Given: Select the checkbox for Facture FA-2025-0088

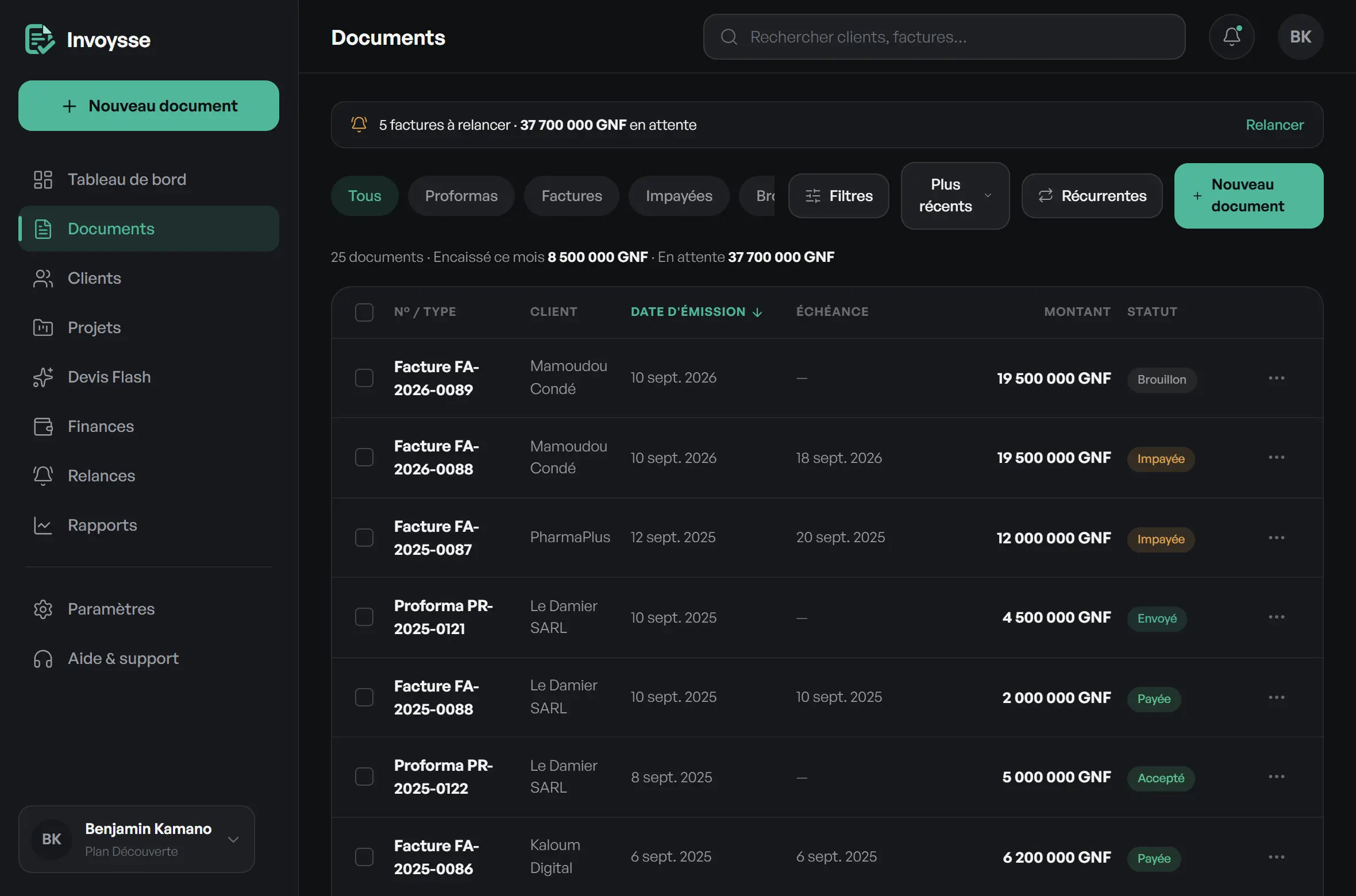Looking at the screenshot, I should pos(364,697).
